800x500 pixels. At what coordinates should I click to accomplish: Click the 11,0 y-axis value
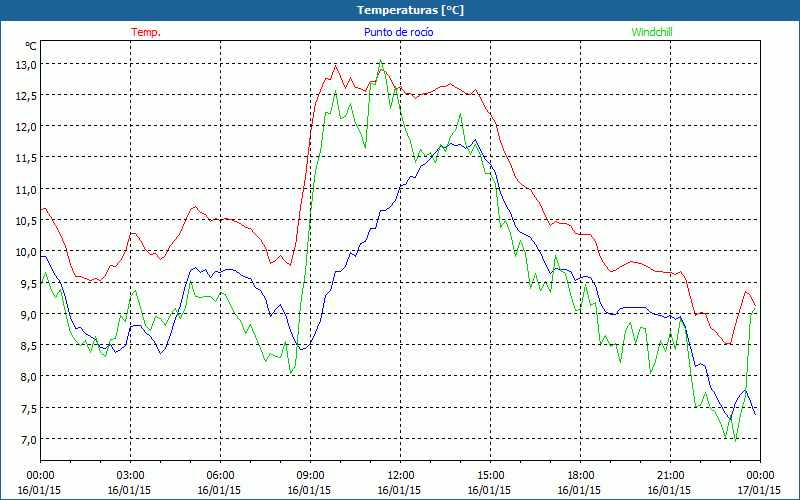click(28, 189)
